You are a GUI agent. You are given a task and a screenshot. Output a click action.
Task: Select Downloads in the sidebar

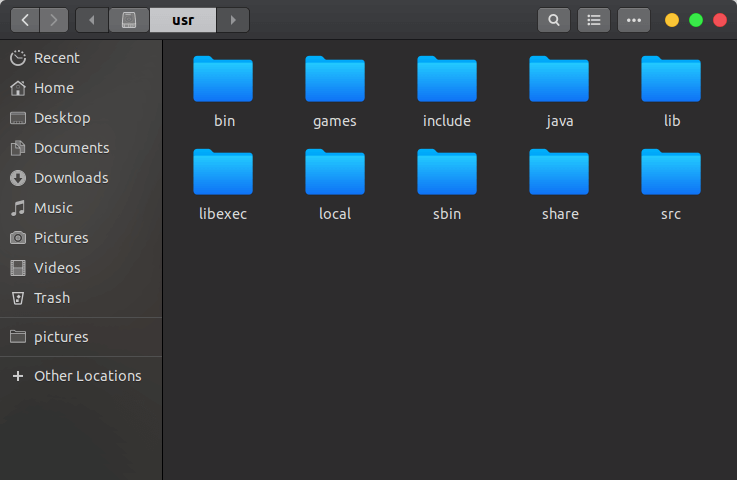click(x=70, y=178)
